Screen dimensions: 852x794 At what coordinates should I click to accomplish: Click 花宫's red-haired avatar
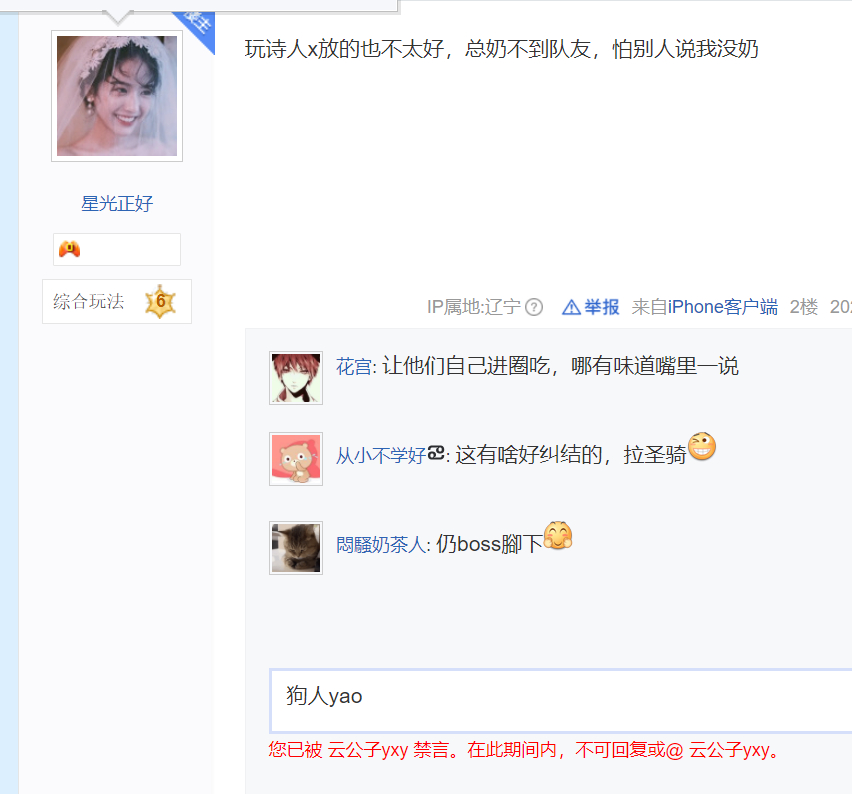pyautogui.click(x=296, y=378)
